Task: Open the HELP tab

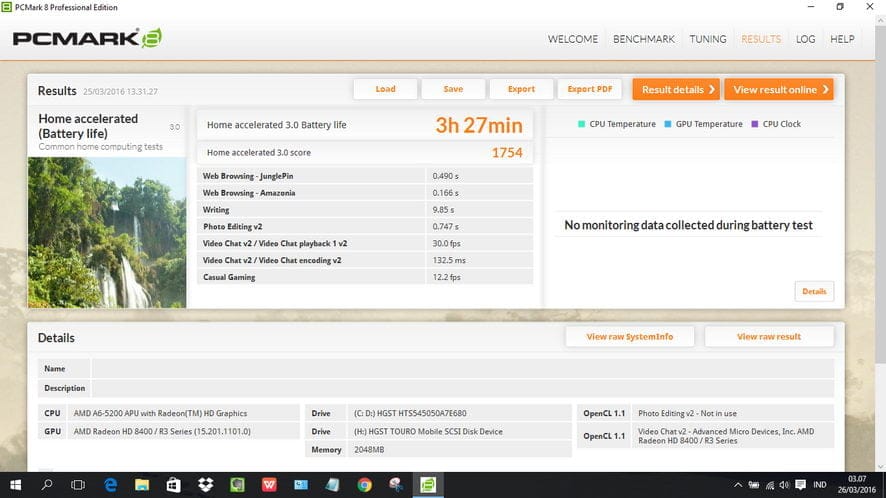Action: tap(842, 39)
